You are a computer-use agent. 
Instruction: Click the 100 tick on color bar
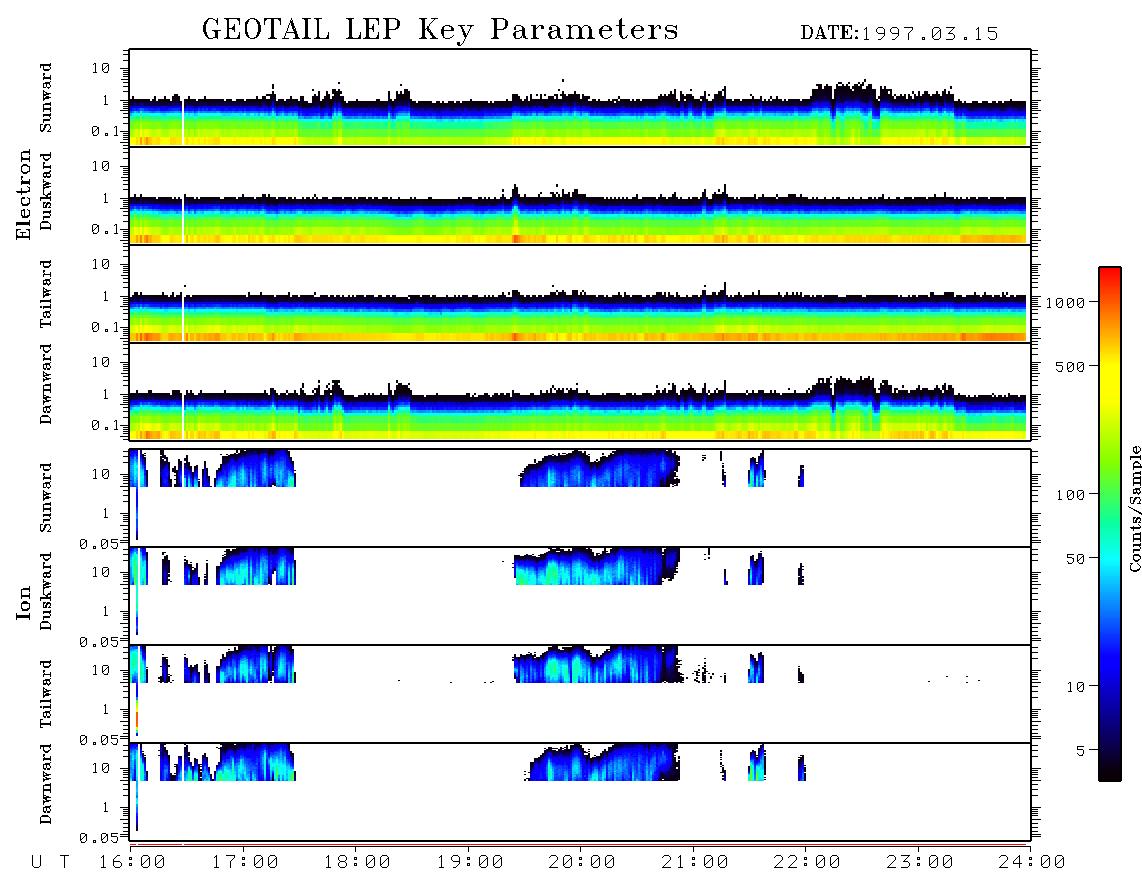[1070, 495]
